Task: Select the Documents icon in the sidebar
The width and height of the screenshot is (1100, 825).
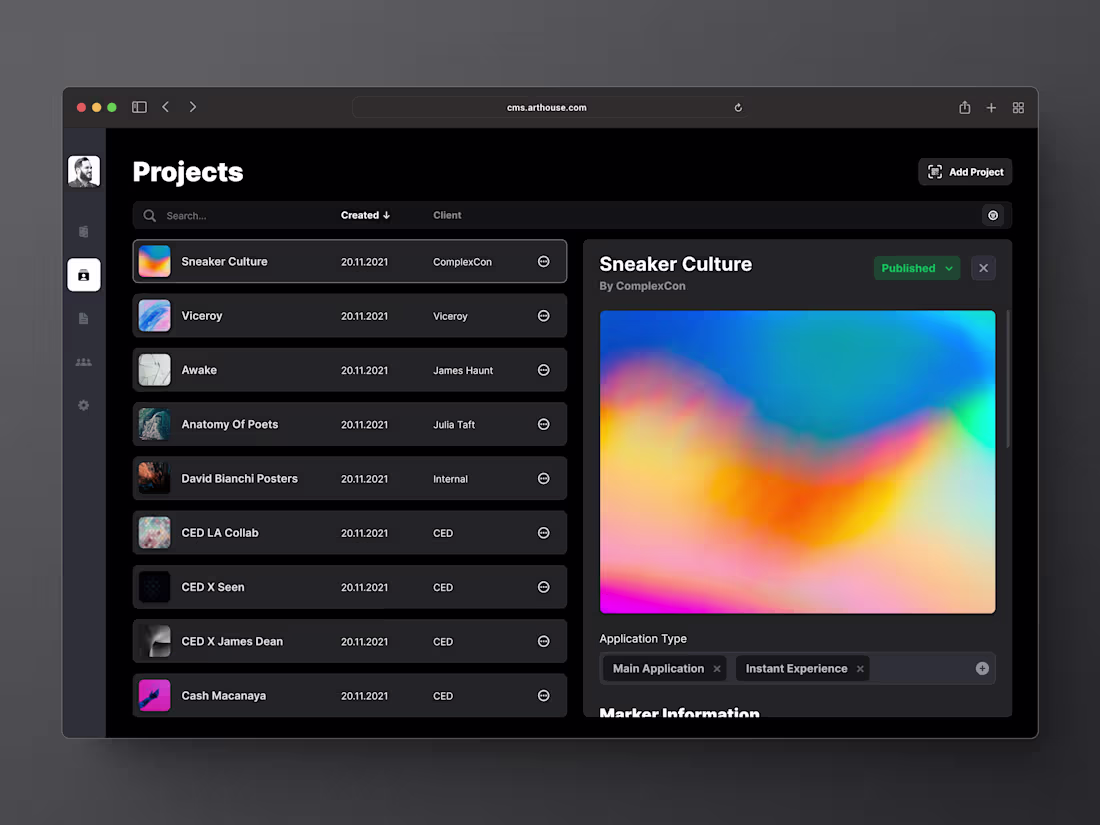Action: 84,318
